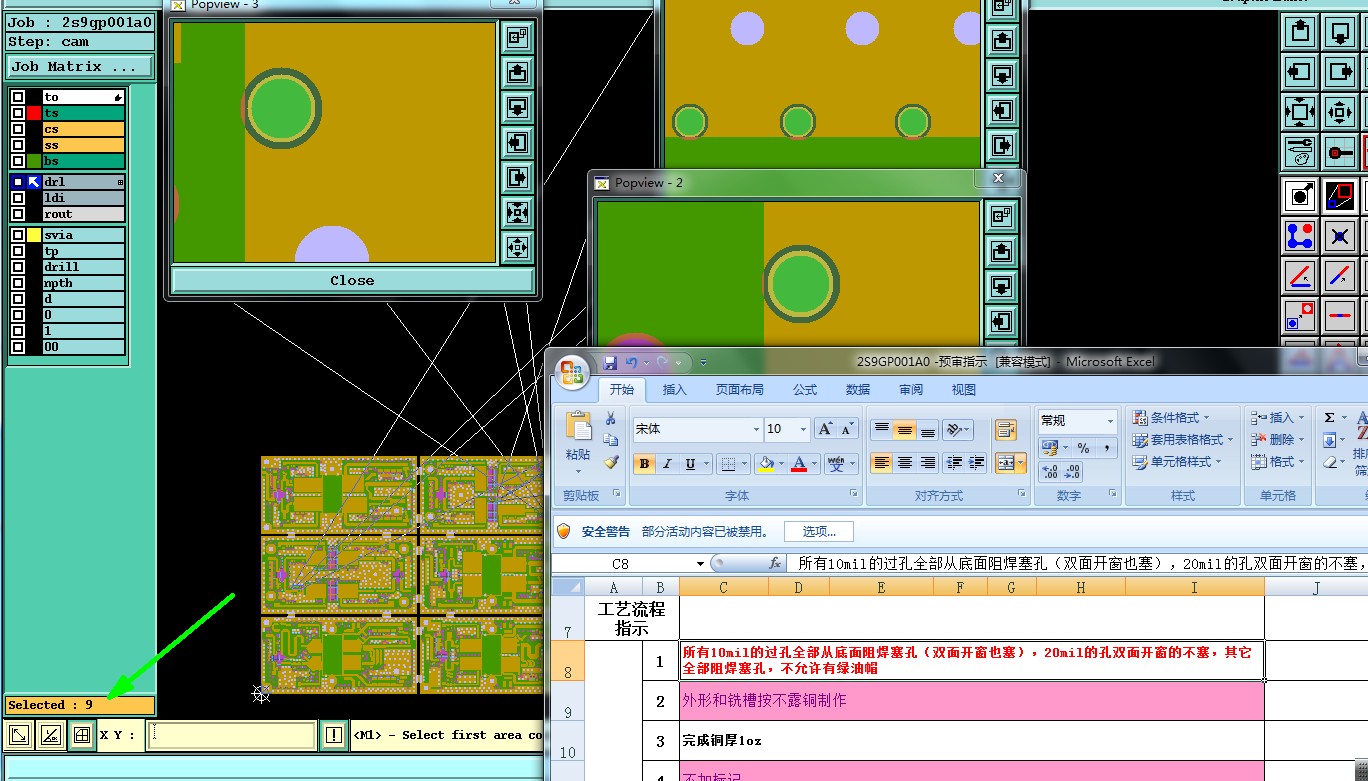Switch to the 页面布局 ribbon tab
The height and width of the screenshot is (781, 1368).
click(739, 390)
